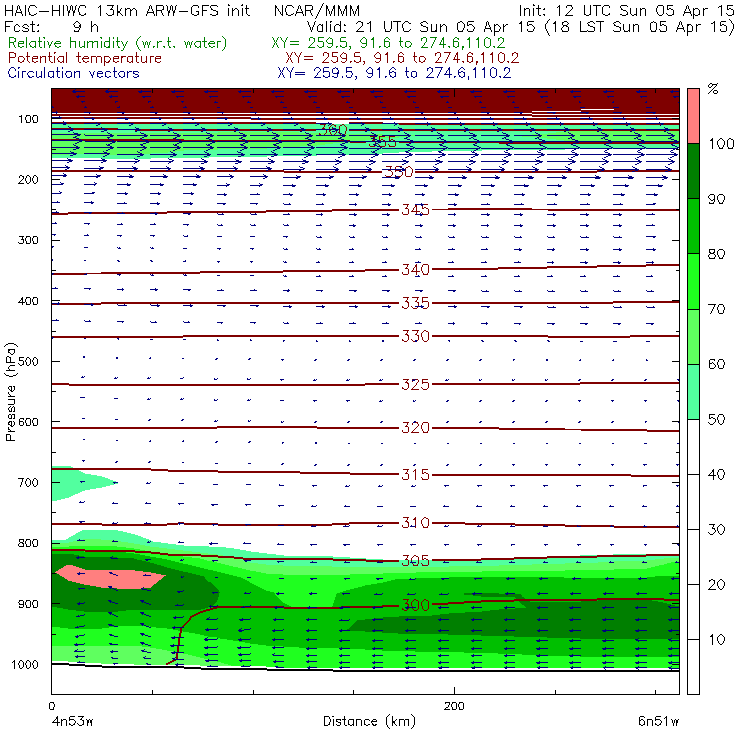The height and width of the screenshot is (740, 740).
Task: Click the 60 value on color bar scale
Action: tap(716, 364)
